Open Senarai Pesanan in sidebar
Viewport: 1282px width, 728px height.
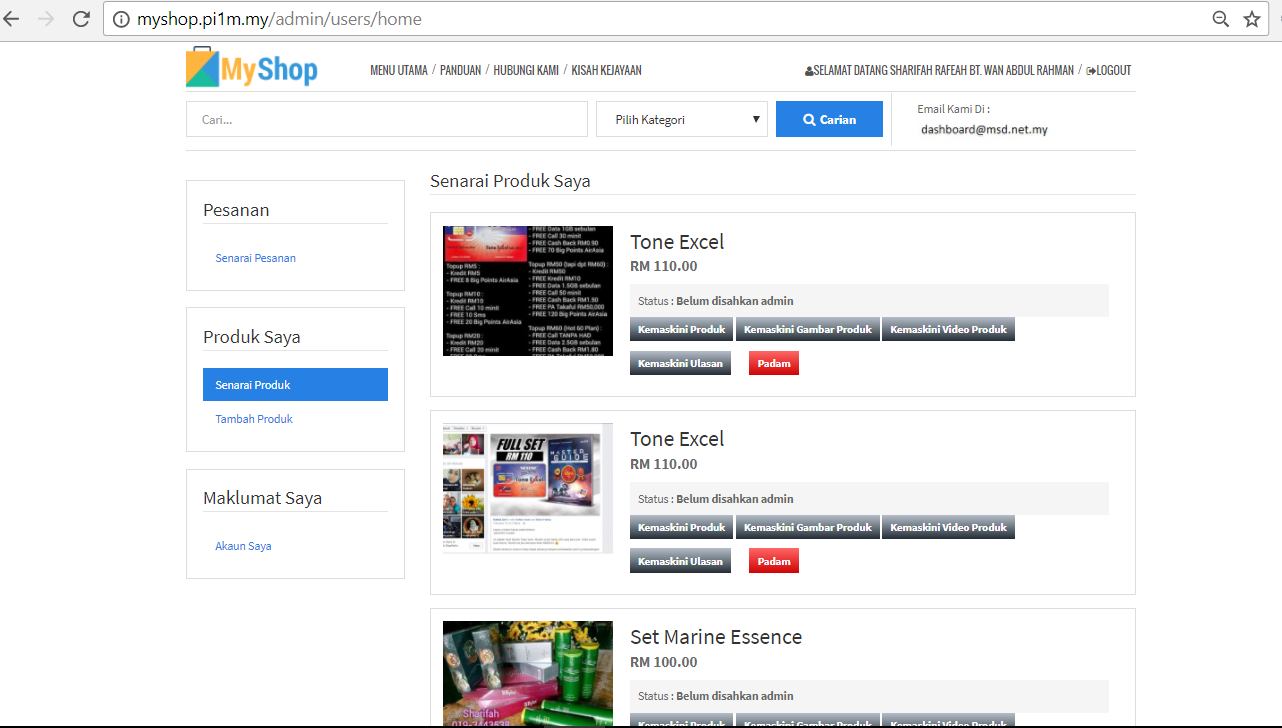(x=255, y=258)
